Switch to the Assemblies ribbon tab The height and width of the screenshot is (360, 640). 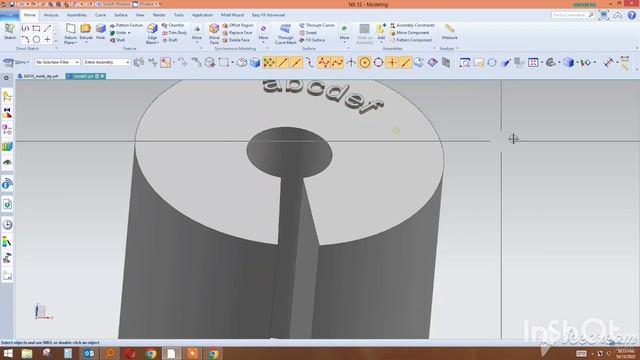[x=77, y=15]
